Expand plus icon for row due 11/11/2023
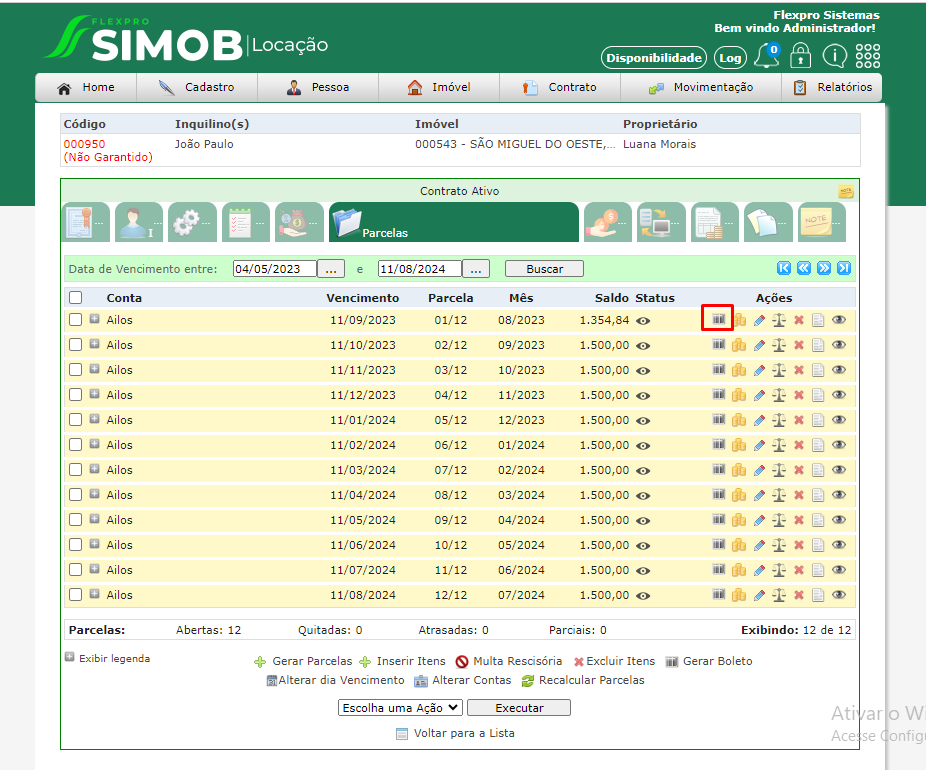This screenshot has height=770, width=926. (x=94, y=369)
